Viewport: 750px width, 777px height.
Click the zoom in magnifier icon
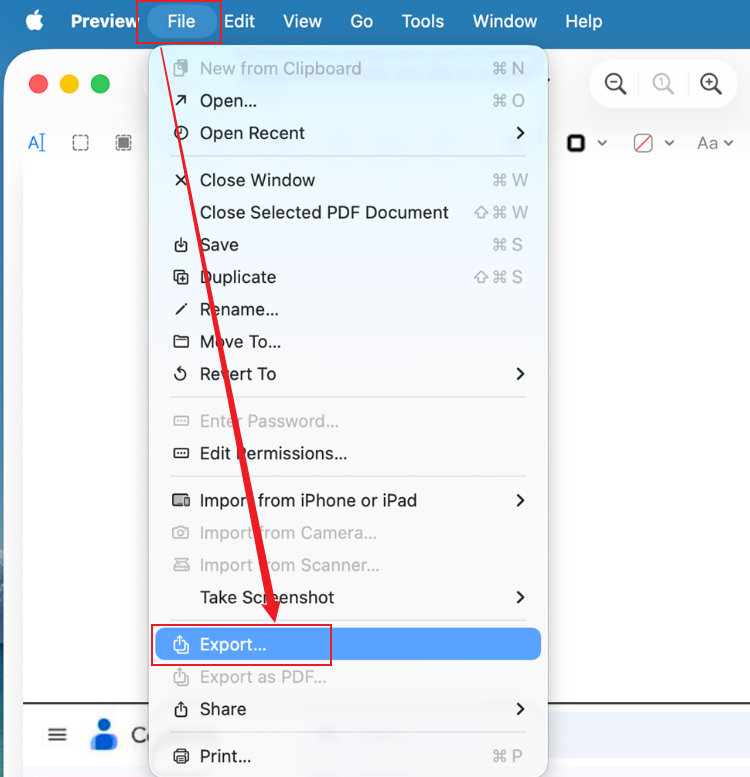point(710,84)
